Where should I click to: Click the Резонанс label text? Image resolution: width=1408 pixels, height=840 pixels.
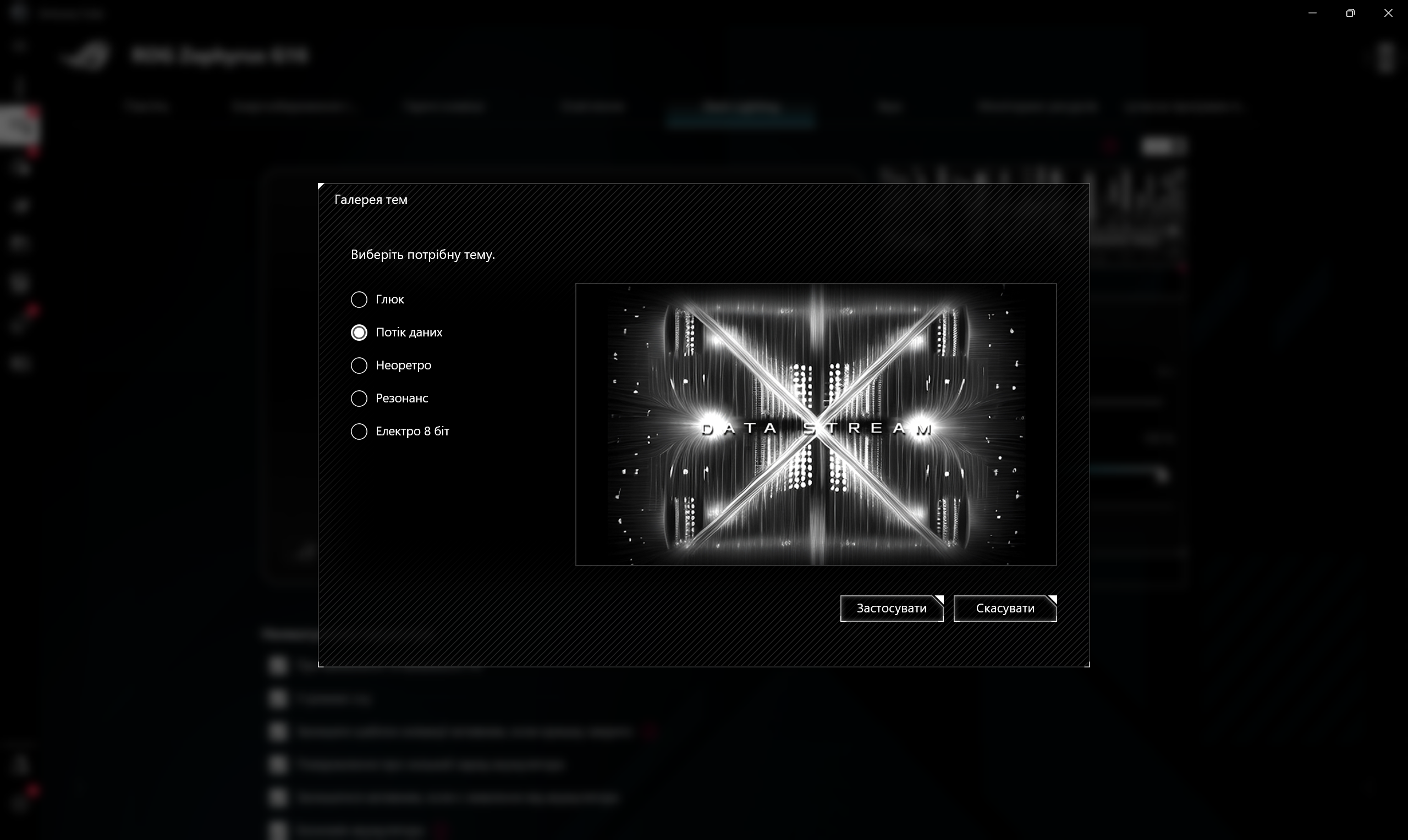[x=402, y=399]
